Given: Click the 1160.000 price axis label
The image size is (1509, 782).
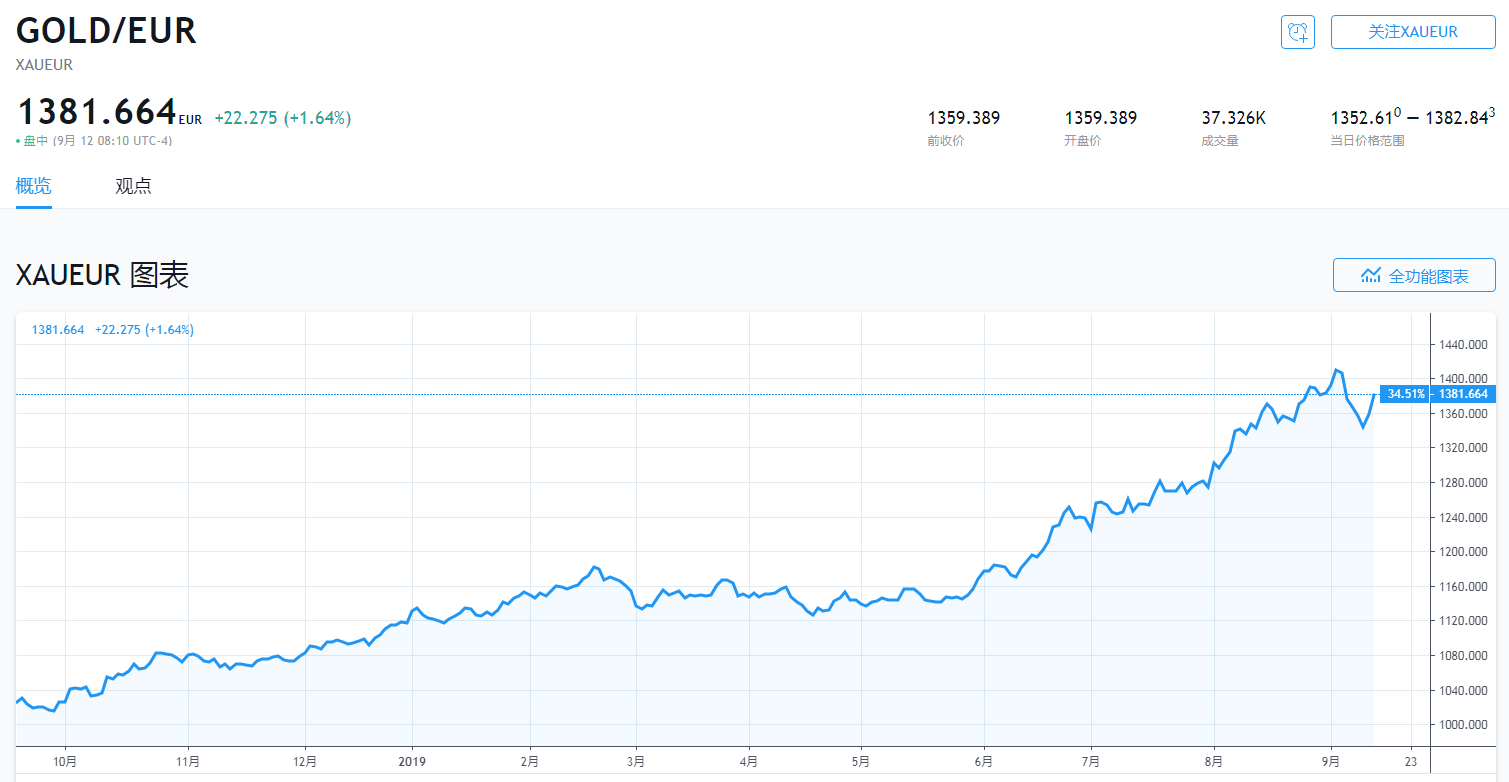Looking at the screenshot, I should point(1465,586).
